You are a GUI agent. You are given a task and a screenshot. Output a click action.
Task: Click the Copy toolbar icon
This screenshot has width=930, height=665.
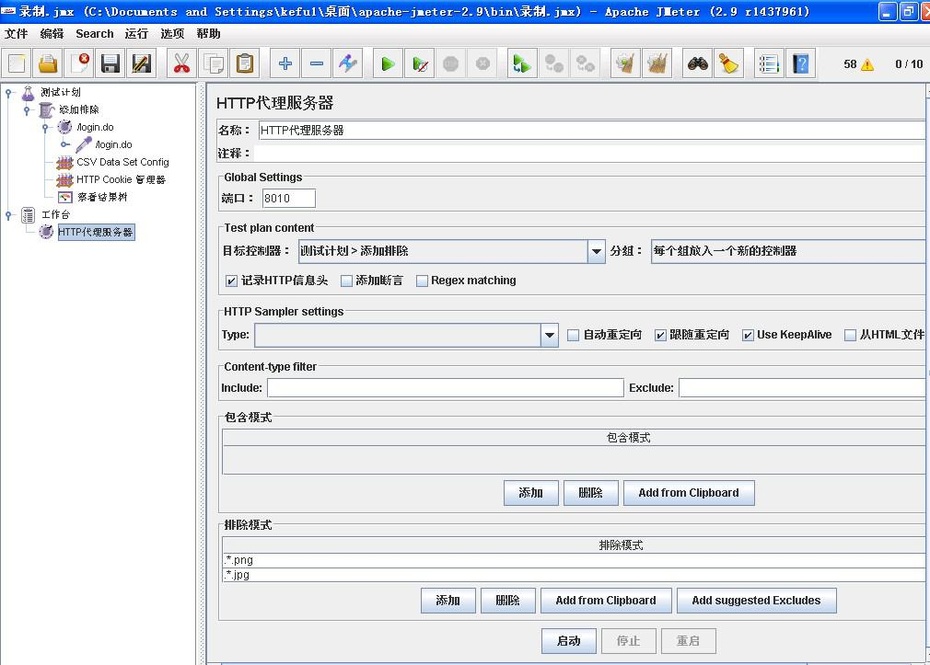tap(213, 63)
